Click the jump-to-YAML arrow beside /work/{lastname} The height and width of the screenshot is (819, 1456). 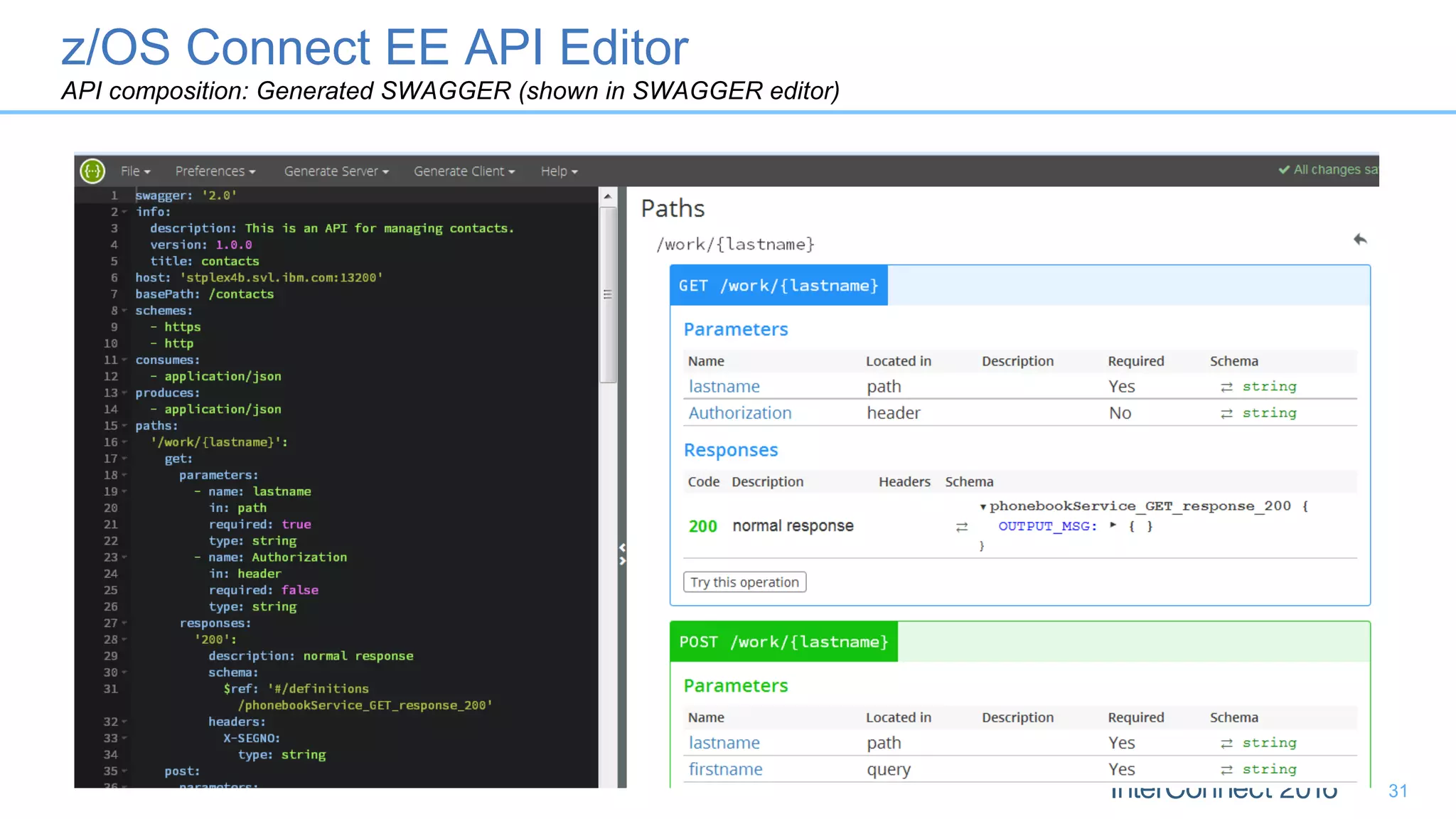(1360, 240)
